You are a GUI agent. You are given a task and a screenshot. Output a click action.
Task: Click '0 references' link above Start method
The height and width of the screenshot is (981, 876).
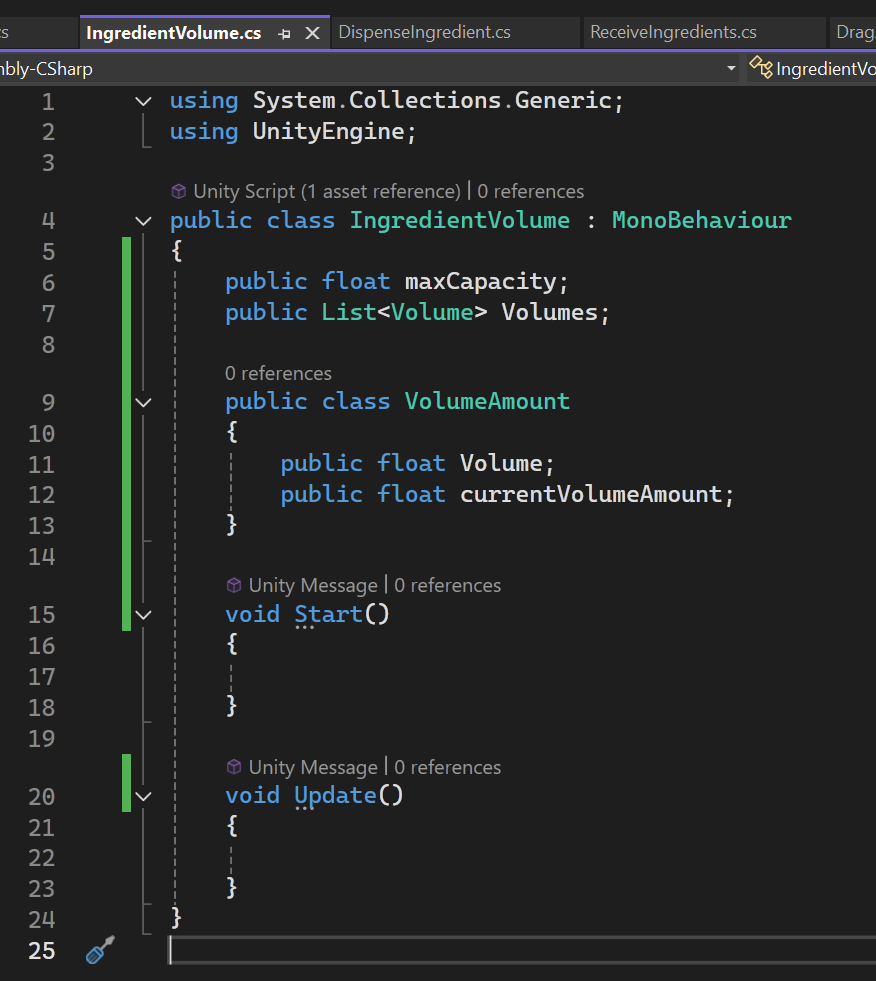pyautogui.click(x=447, y=586)
